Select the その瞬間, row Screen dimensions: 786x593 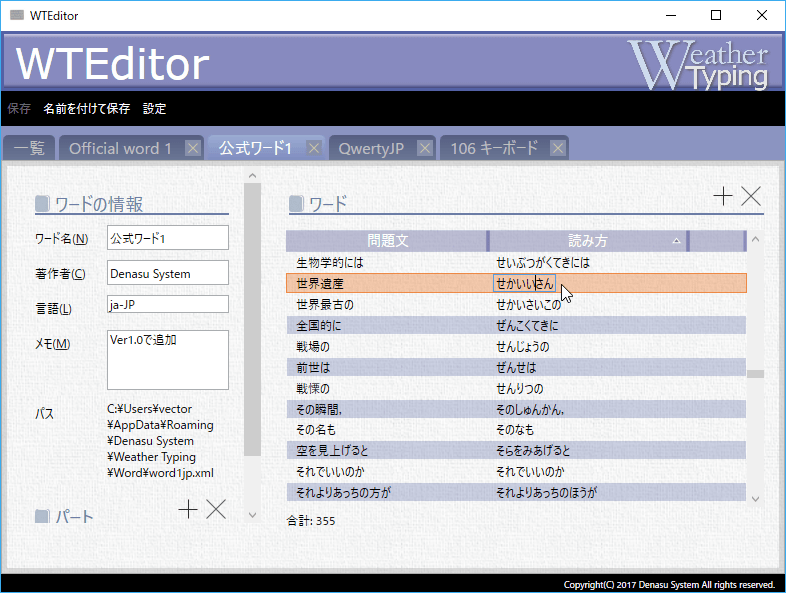tap(516, 410)
